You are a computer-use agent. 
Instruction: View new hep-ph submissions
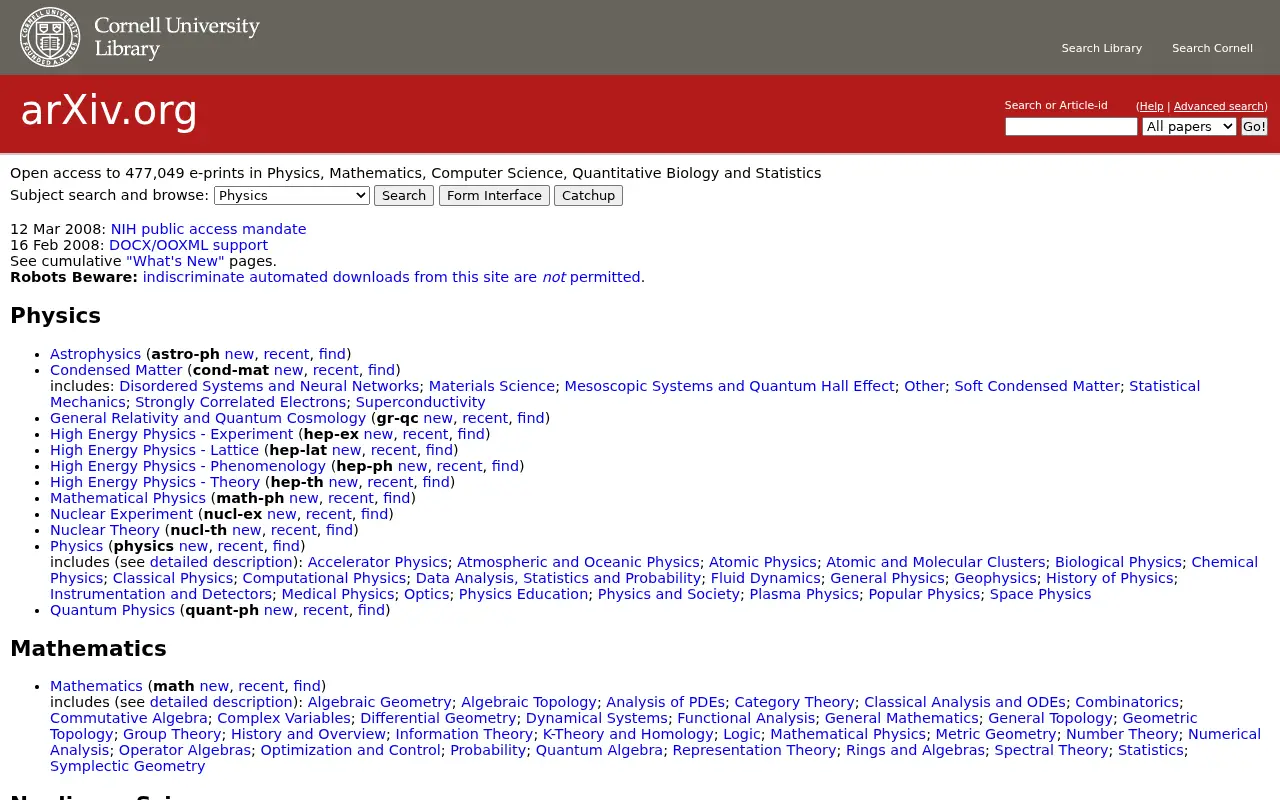click(x=412, y=466)
